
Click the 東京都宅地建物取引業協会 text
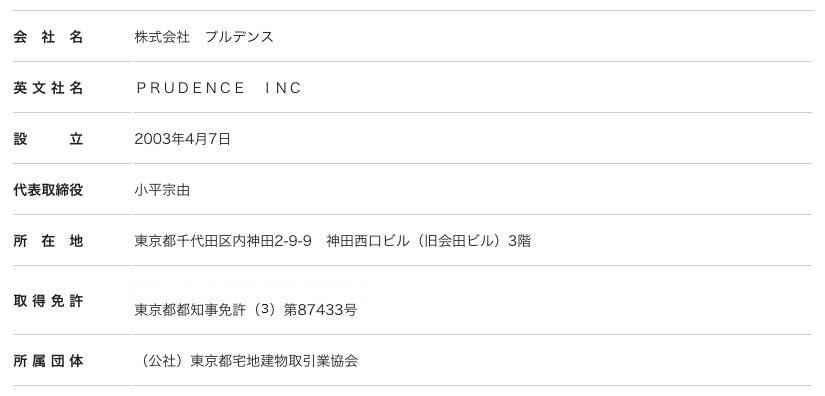[x=274, y=361]
